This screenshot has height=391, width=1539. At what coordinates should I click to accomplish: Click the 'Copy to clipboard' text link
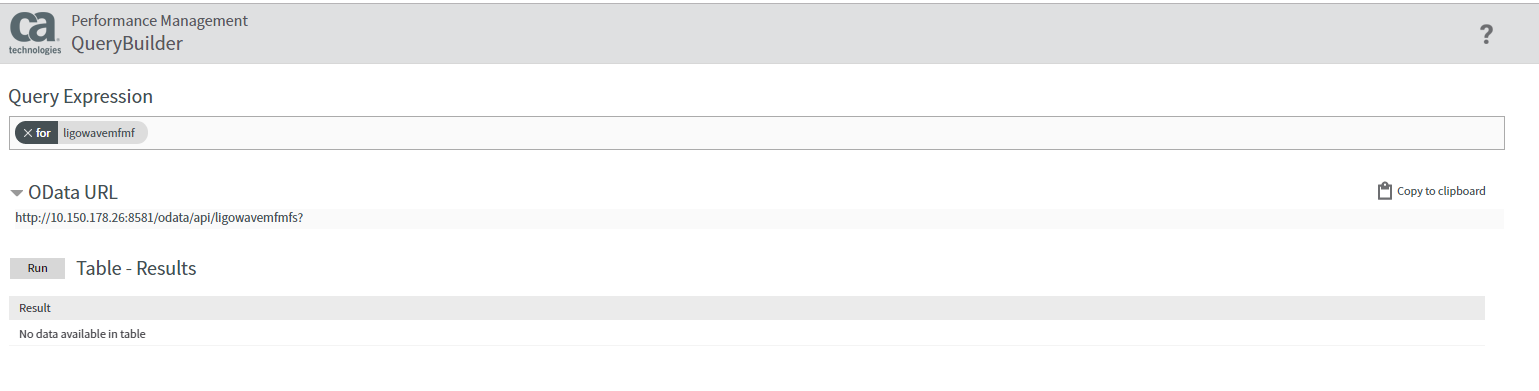pyautogui.click(x=1441, y=191)
